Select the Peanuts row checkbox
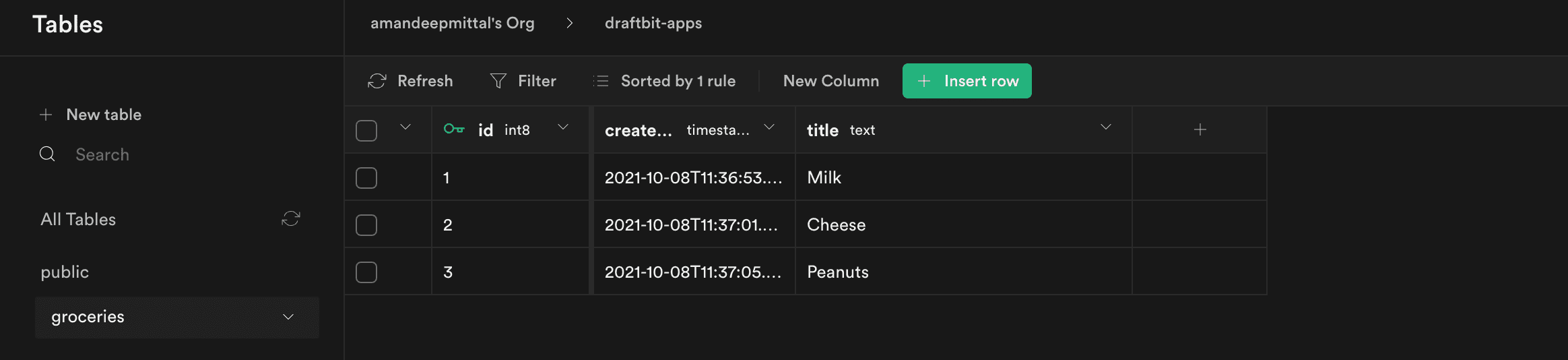Image resolution: width=1568 pixels, height=360 pixels. 366,272
